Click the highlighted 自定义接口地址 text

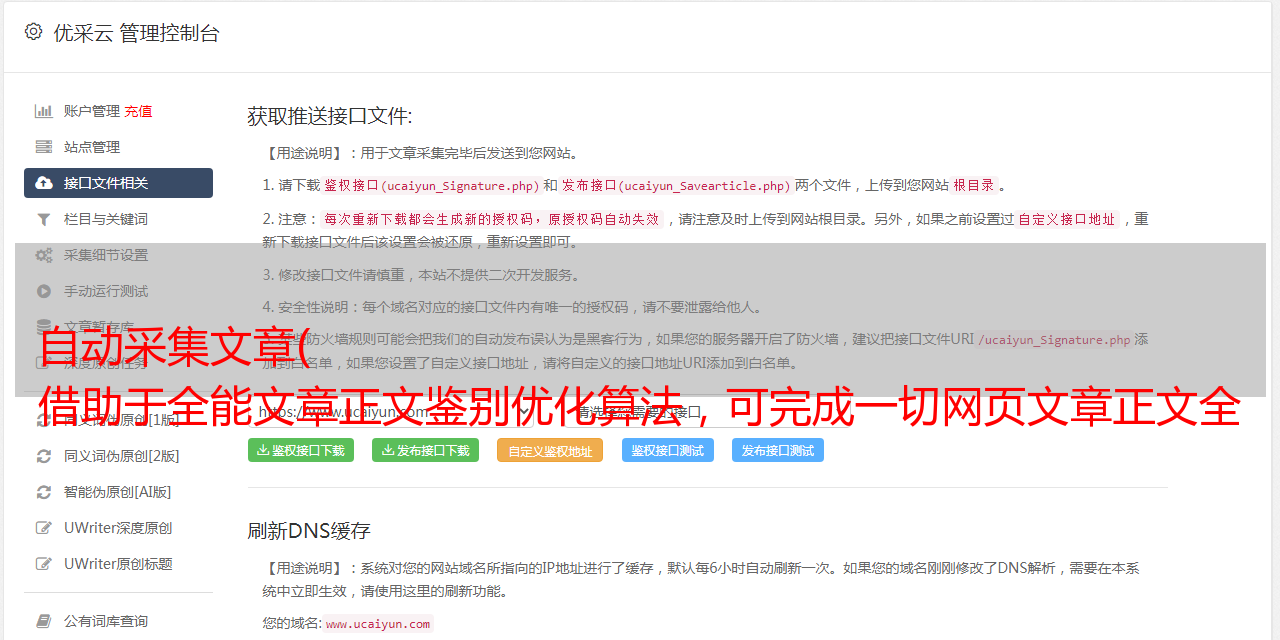point(1067,219)
